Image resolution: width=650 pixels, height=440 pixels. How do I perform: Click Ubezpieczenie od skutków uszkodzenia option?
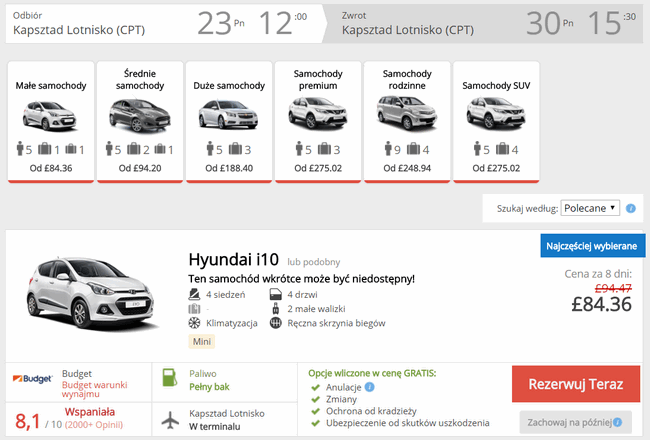click(407, 423)
